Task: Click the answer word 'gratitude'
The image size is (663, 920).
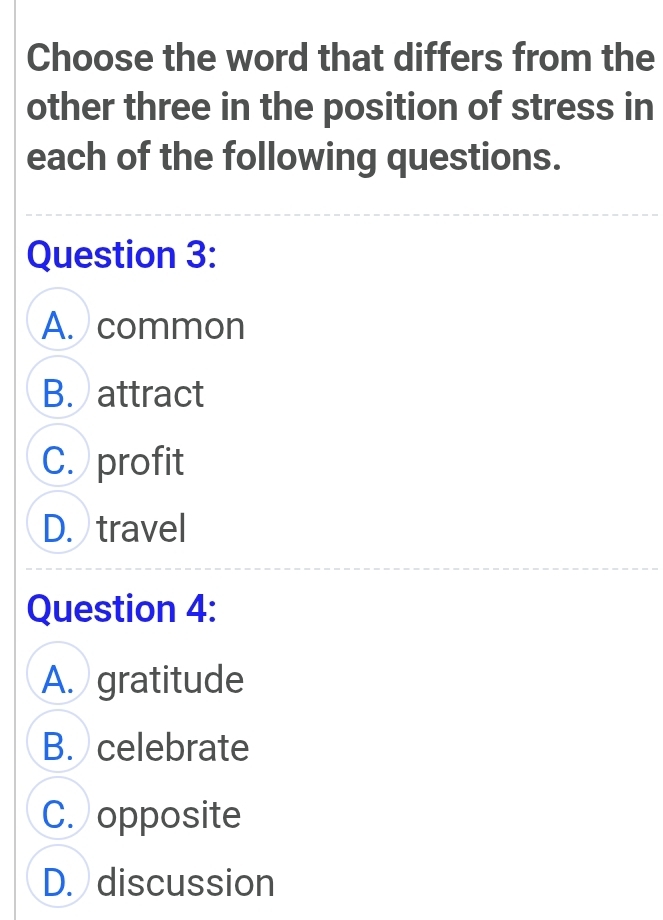Action: [x=173, y=681]
